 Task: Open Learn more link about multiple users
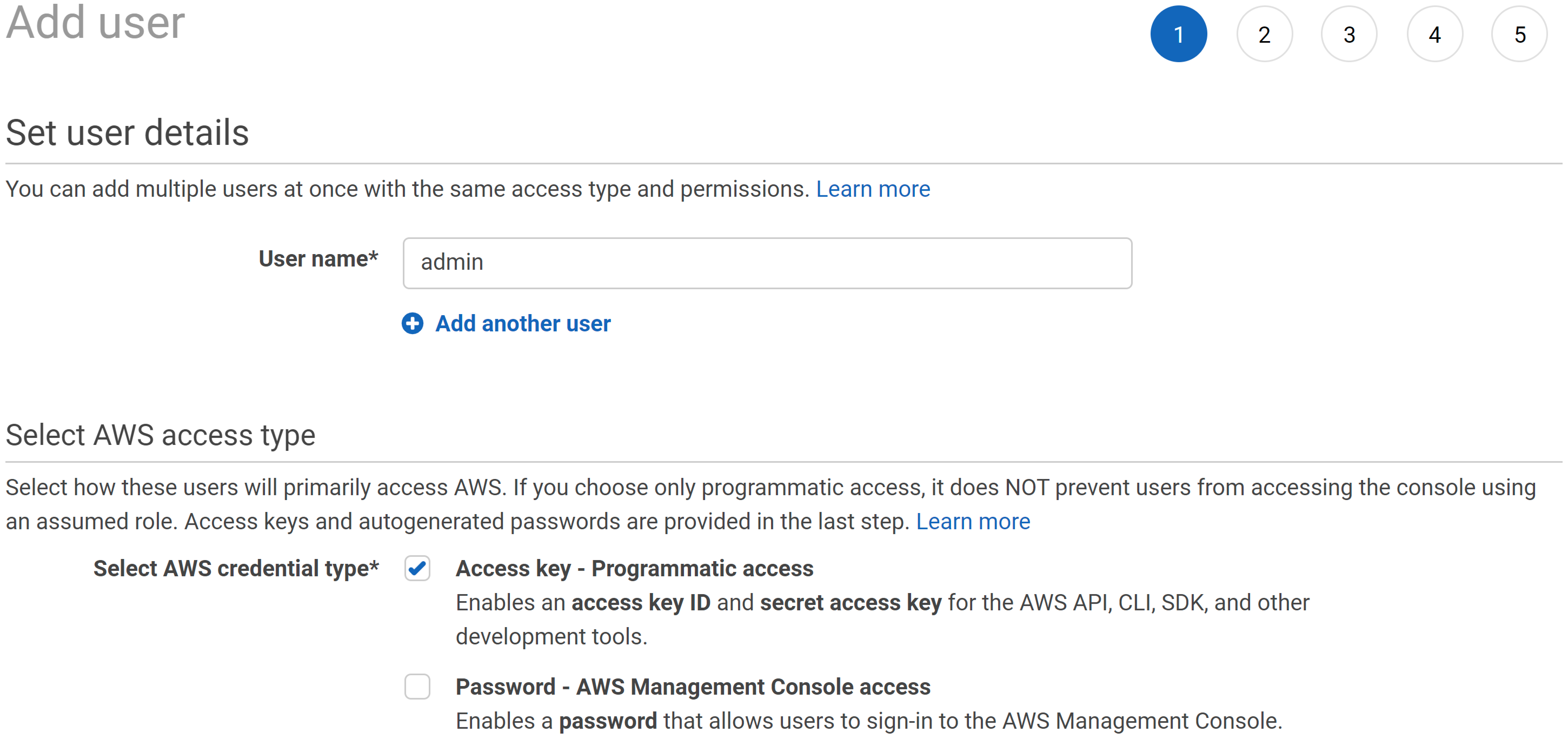[873, 189]
